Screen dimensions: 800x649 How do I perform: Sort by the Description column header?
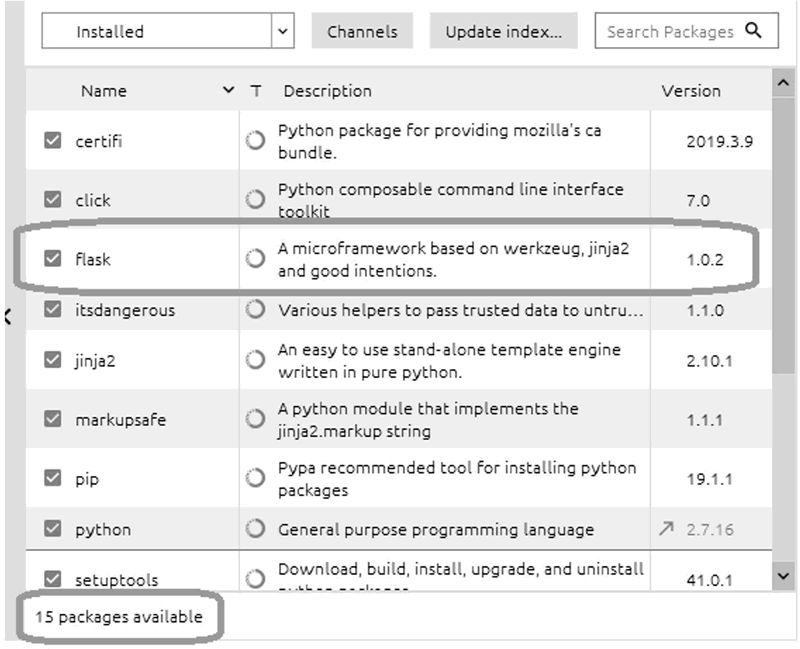tap(328, 91)
